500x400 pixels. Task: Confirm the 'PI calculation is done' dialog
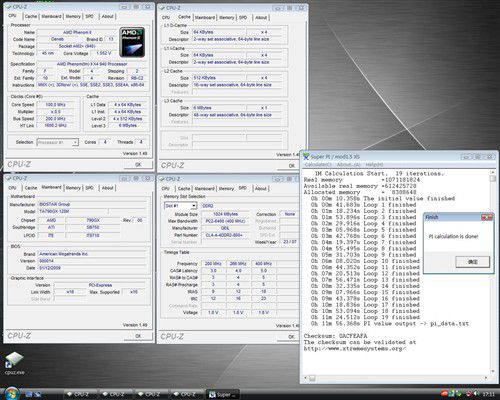(473, 262)
